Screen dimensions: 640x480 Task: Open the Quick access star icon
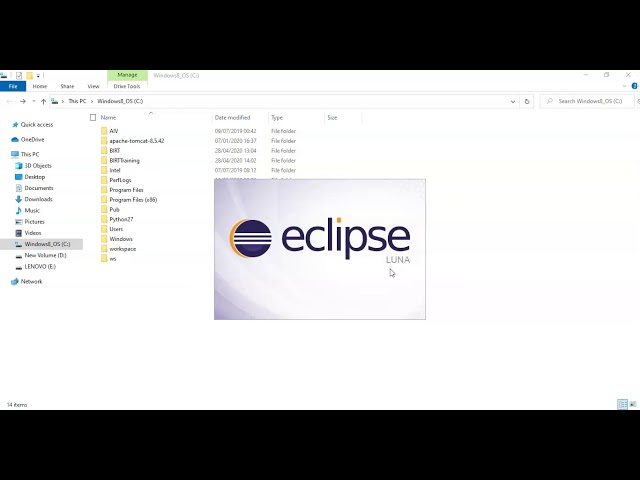click(x=15, y=124)
